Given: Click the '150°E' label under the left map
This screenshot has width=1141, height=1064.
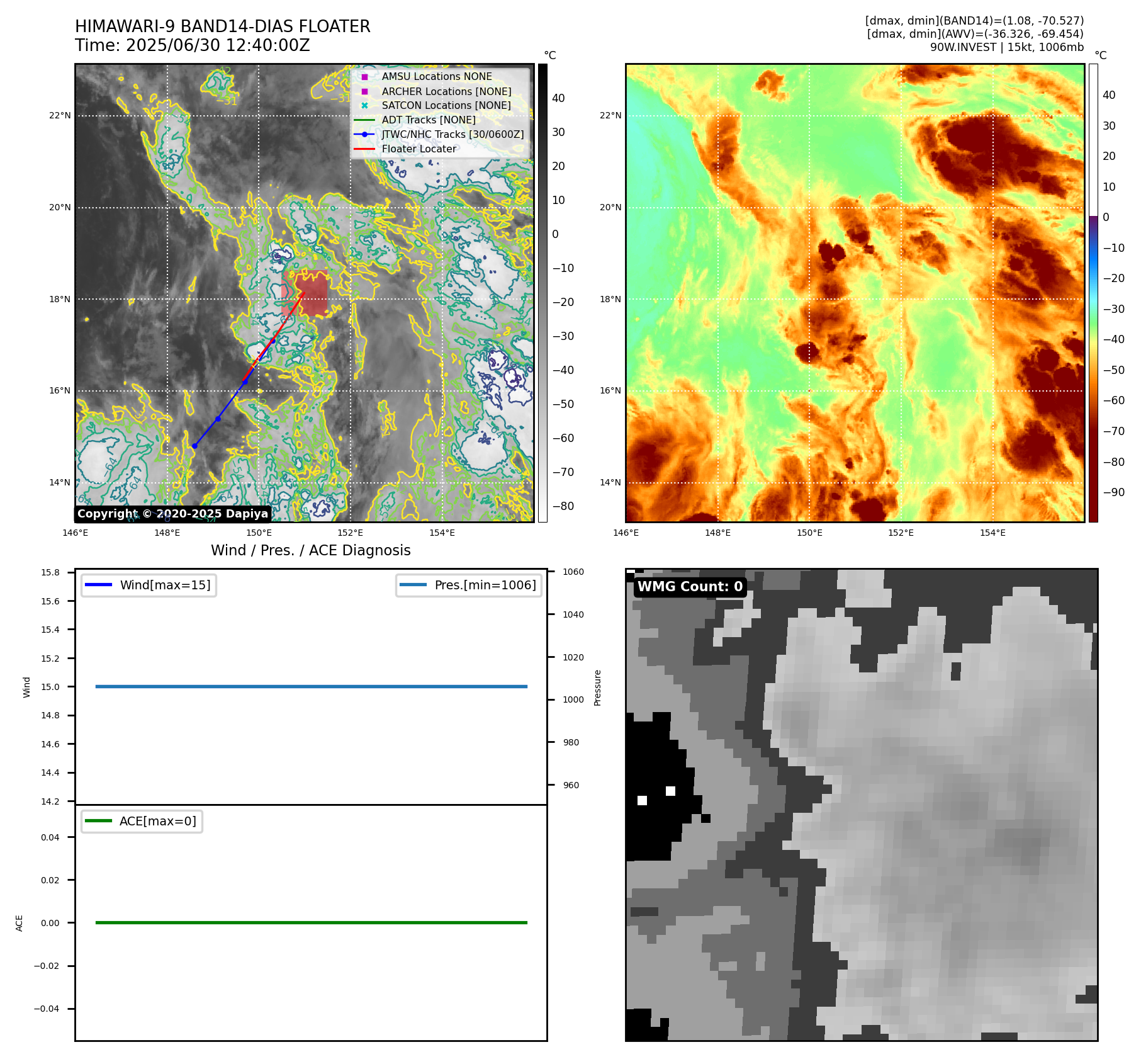Looking at the screenshot, I should click(x=259, y=533).
